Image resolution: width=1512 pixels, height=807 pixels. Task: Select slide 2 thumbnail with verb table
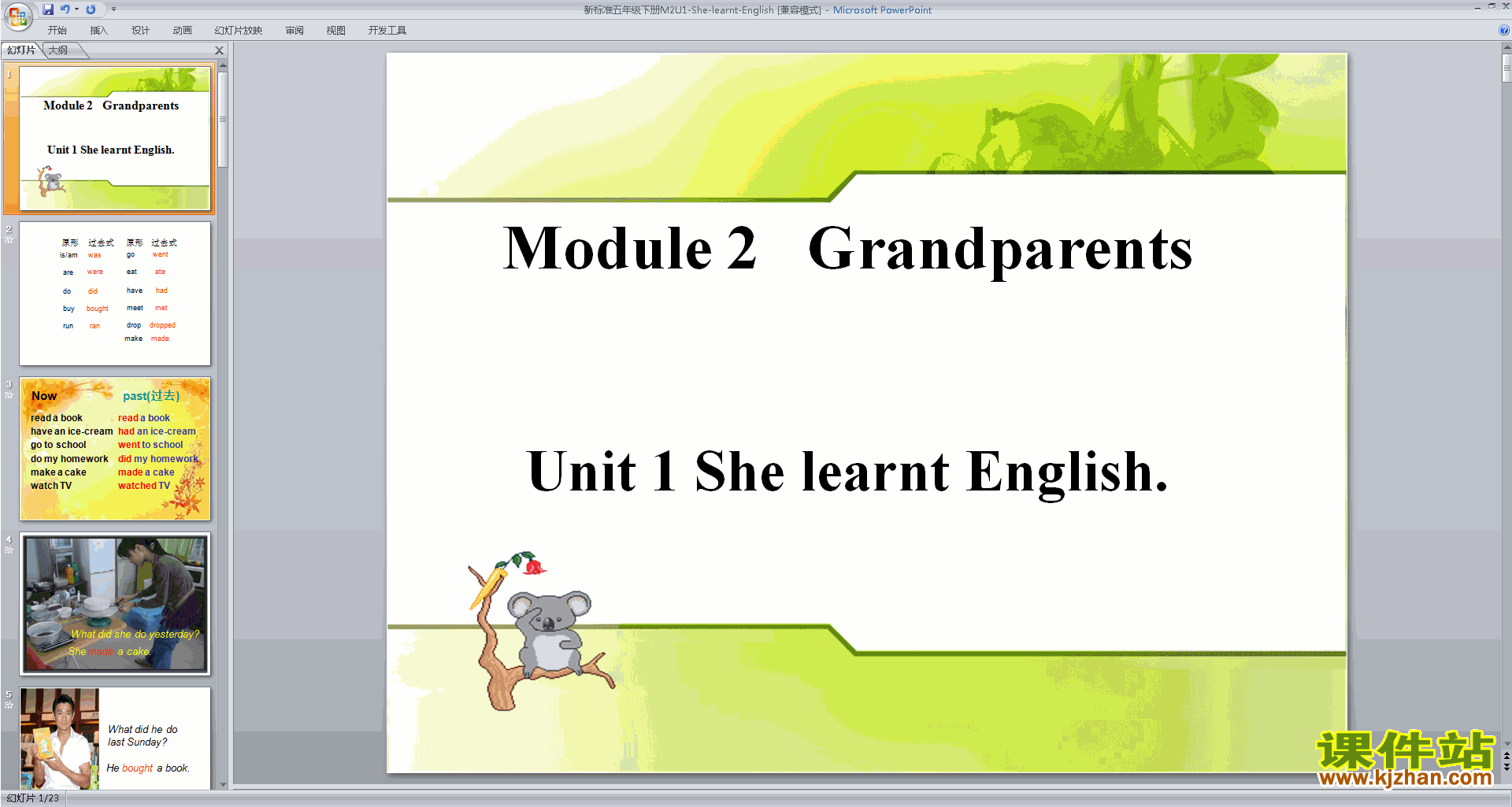(x=115, y=294)
